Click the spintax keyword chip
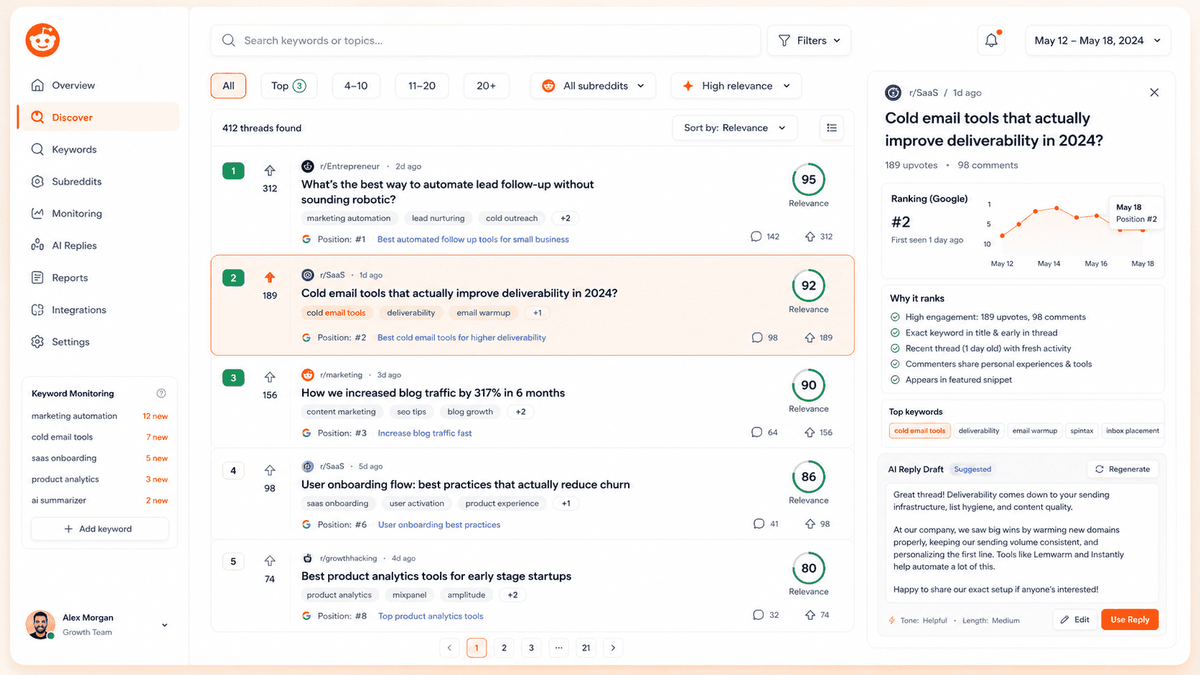The height and width of the screenshot is (675, 1200). tap(1081, 431)
